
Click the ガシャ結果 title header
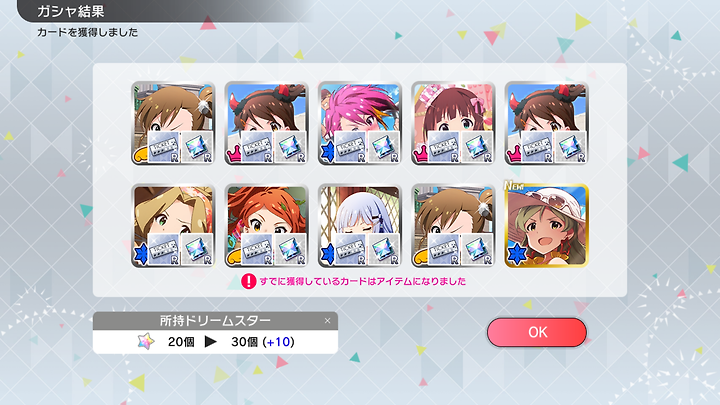pos(70,11)
